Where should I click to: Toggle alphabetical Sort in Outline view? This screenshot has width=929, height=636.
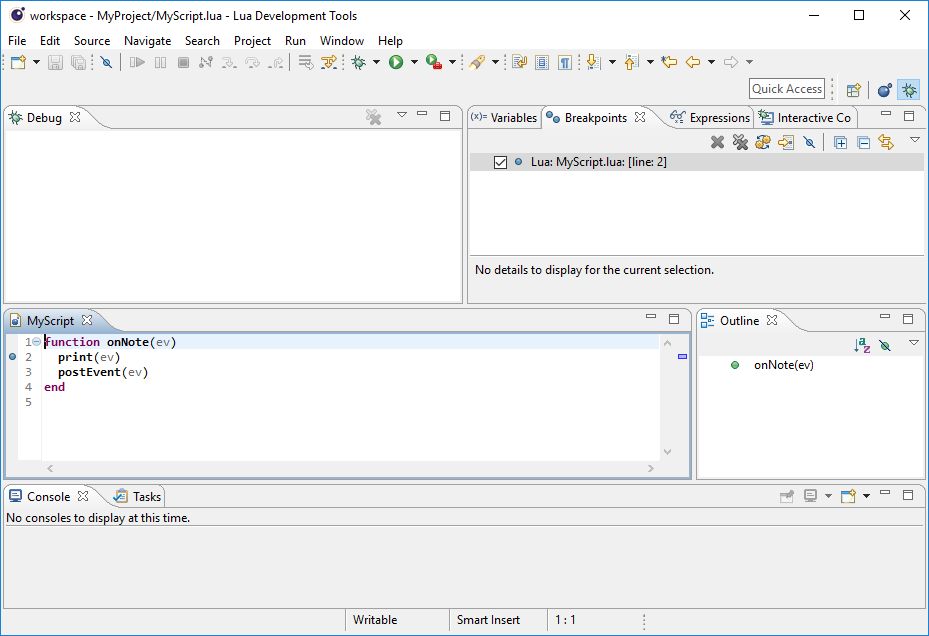coord(862,344)
